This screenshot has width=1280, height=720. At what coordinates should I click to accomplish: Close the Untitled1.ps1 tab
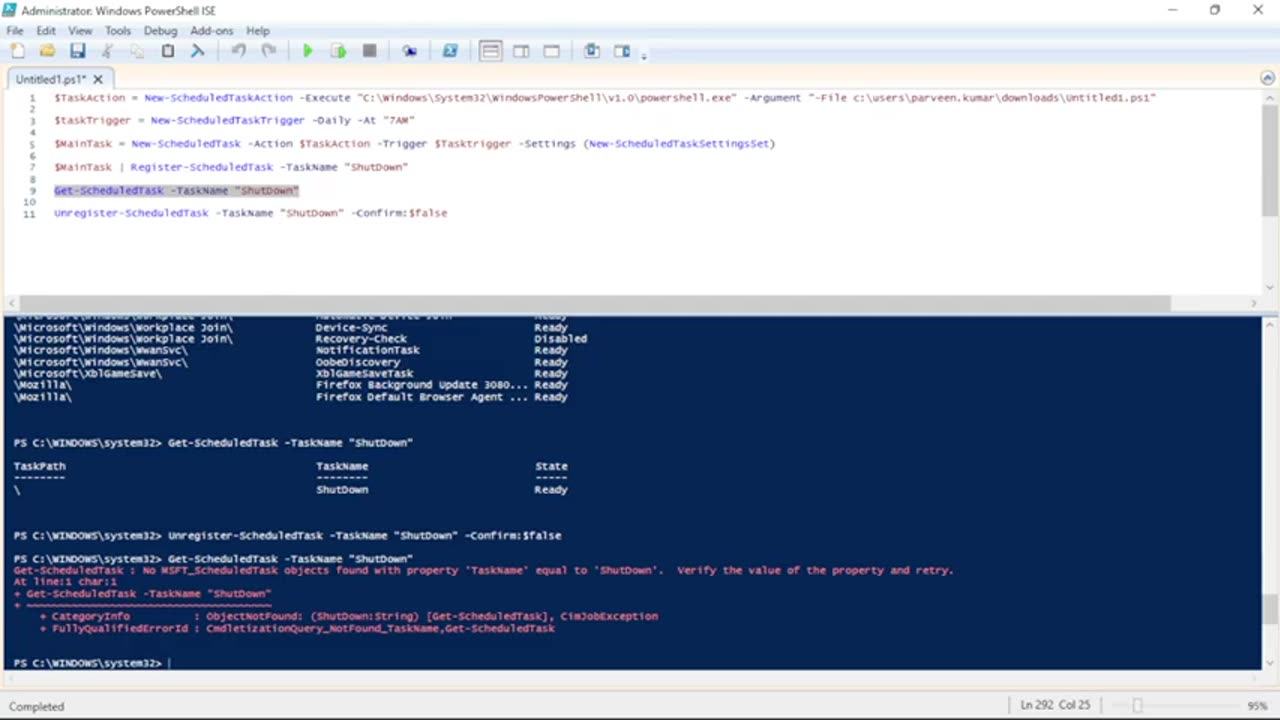[x=100, y=79]
